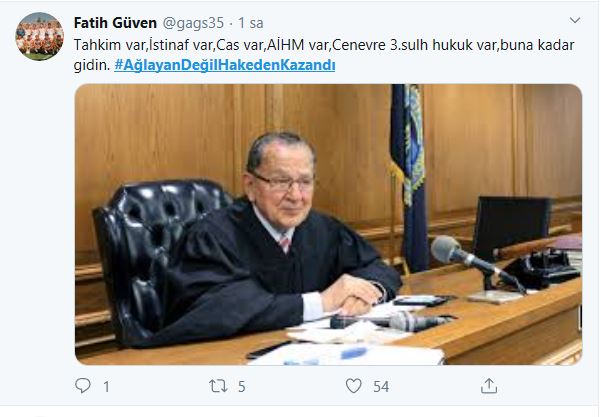
Task: Open the #AğlayanDeğilHakedenKazandı hashtag
Action: click(225, 65)
